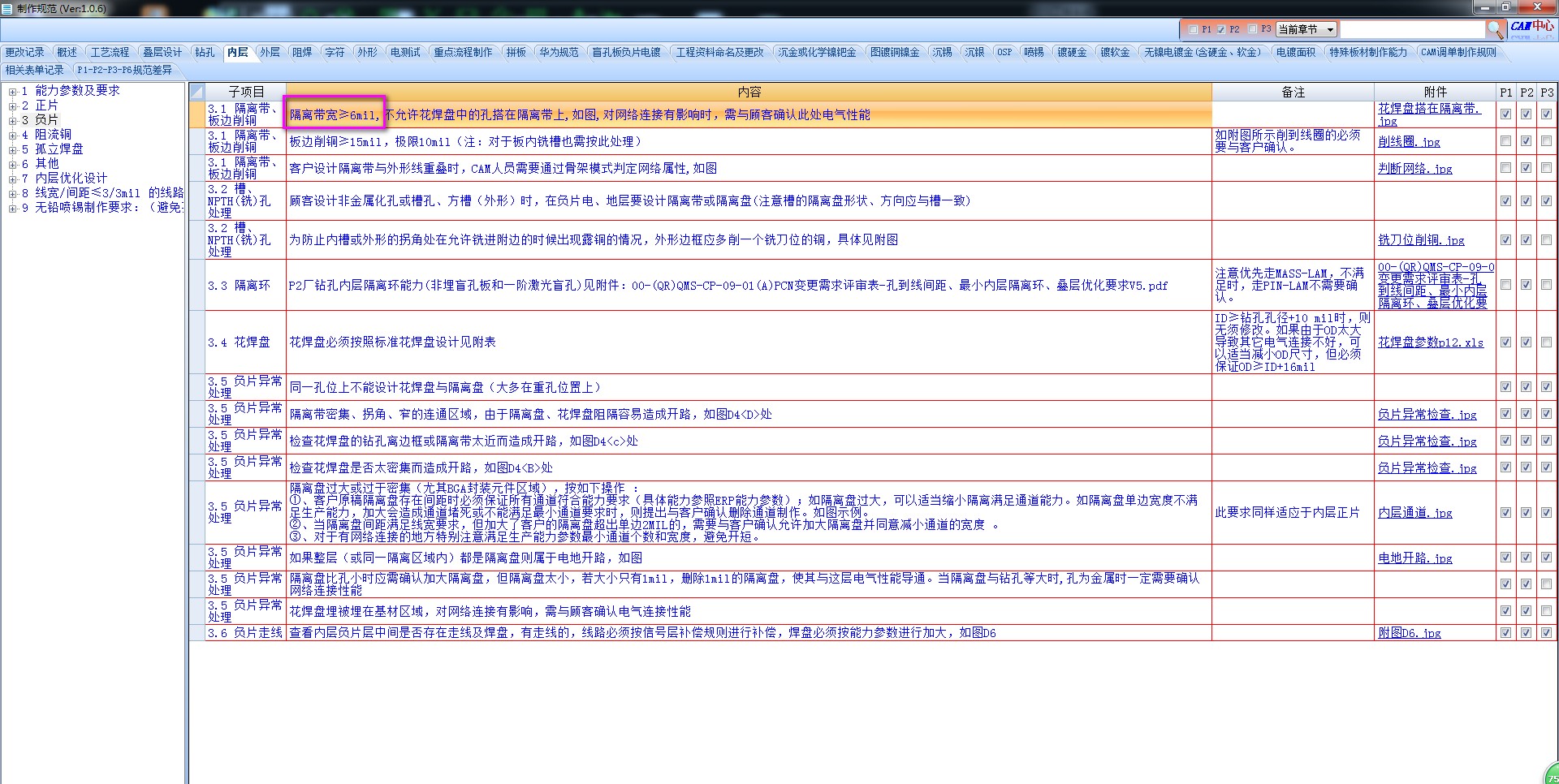The width and height of the screenshot is (1559, 784).
Task: Toggle P1 checkbox for 3.6 负片走线 row
Action: click(x=1506, y=633)
